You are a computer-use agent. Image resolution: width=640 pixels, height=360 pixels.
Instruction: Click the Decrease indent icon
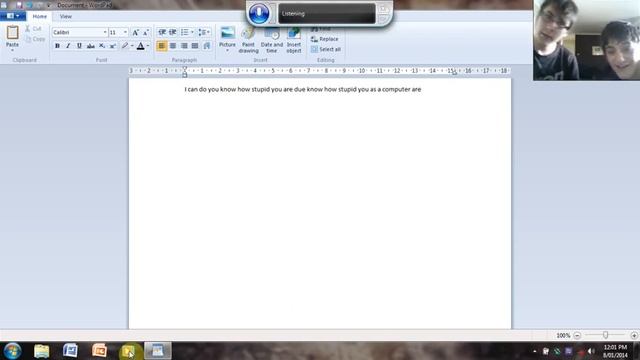[162, 32]
